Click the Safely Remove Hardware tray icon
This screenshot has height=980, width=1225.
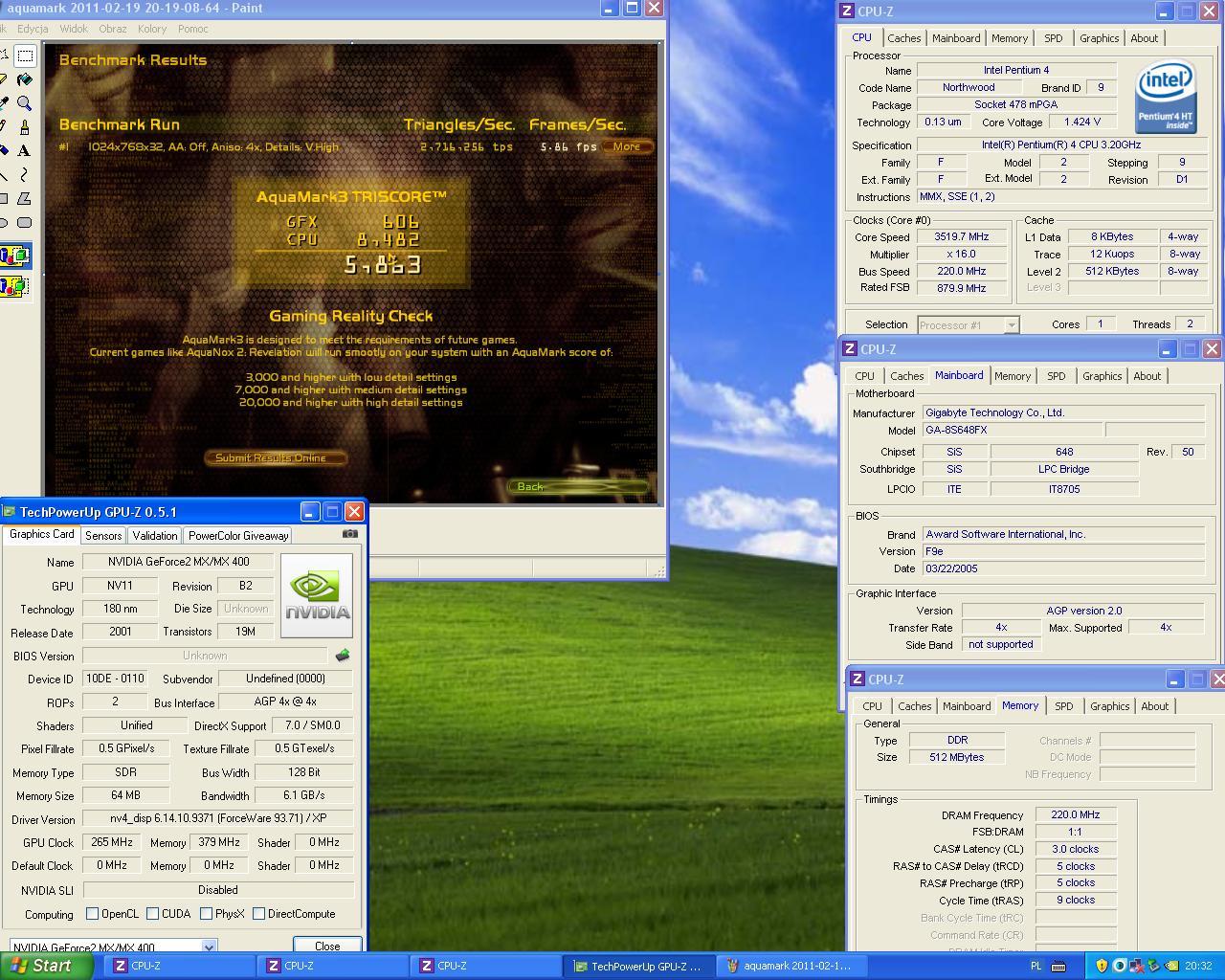tap(1153, 966)
